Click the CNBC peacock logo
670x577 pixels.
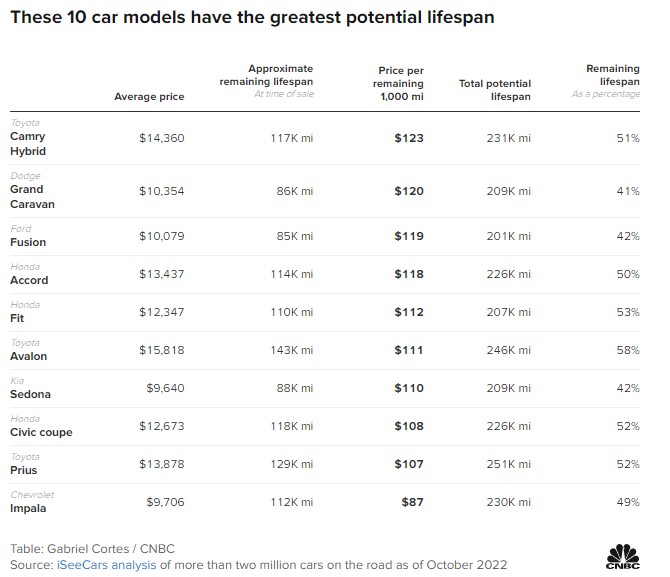622,554
